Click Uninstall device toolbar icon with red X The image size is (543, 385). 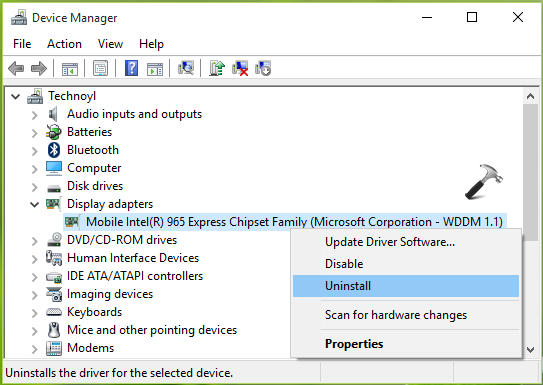[x=240, y=68]
